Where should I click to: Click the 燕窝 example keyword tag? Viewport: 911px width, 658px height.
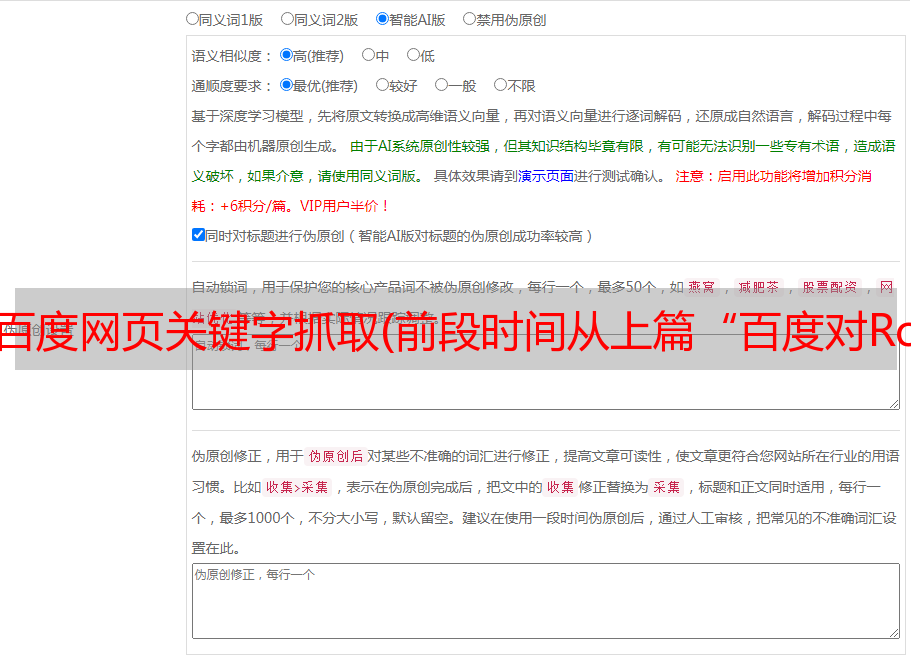click(702, 287)
